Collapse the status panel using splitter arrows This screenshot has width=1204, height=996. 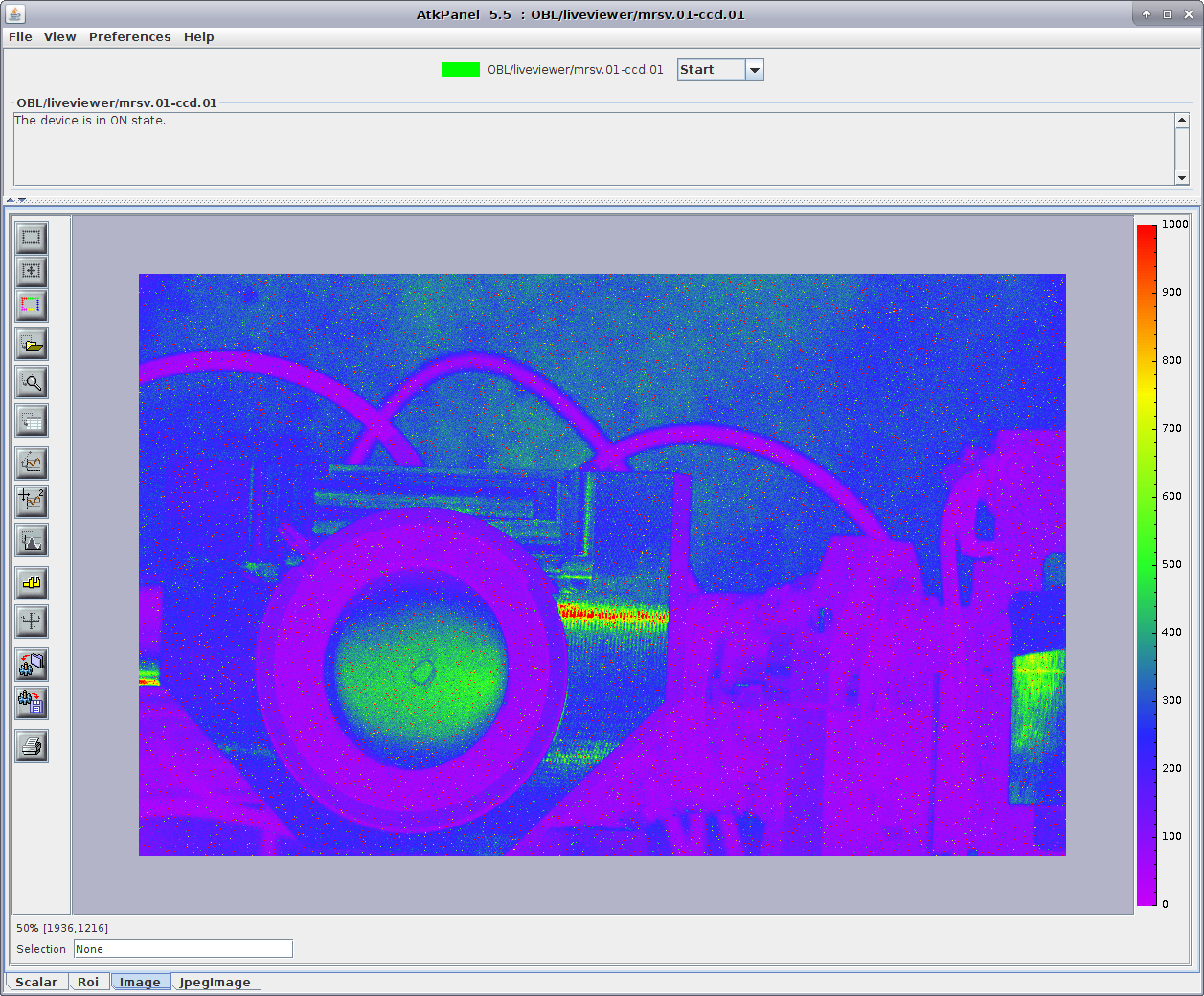pyautogui.click(x=11, y=201)
